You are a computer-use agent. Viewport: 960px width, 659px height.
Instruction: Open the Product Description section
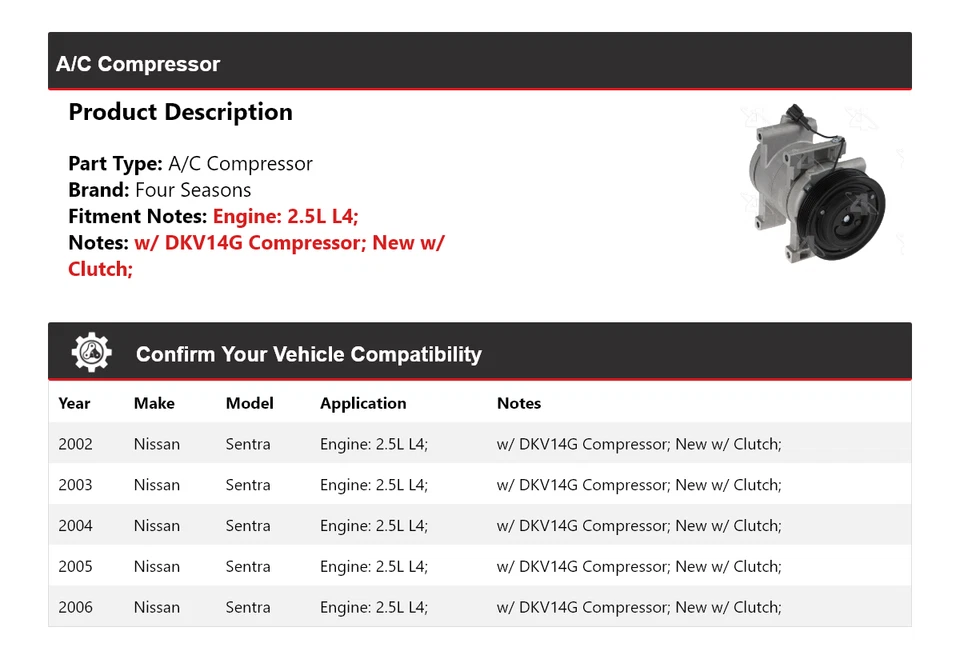tap(180, 112)
